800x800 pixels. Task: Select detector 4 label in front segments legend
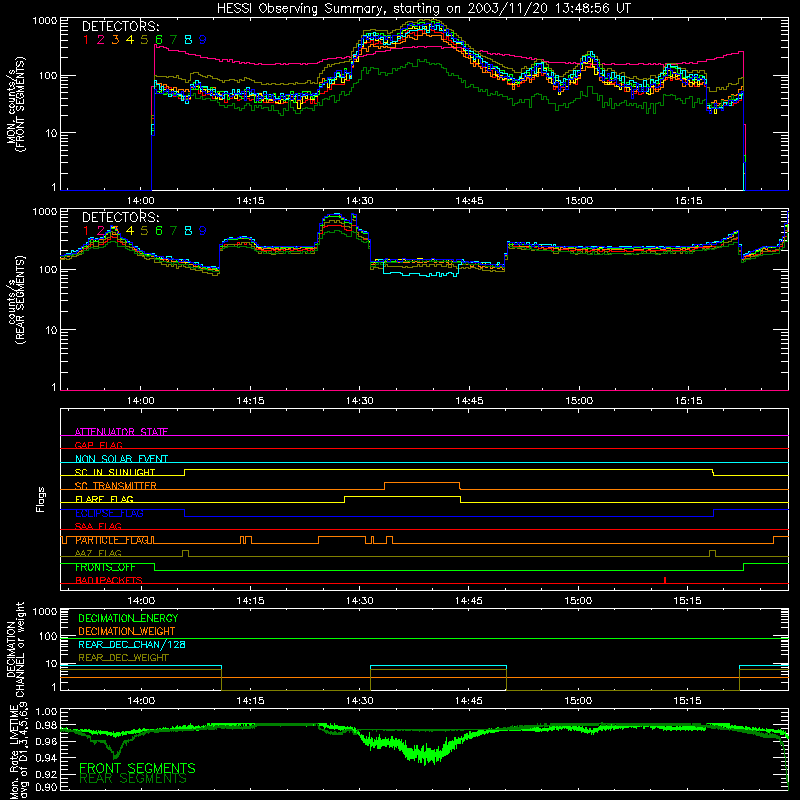(130, 40)
